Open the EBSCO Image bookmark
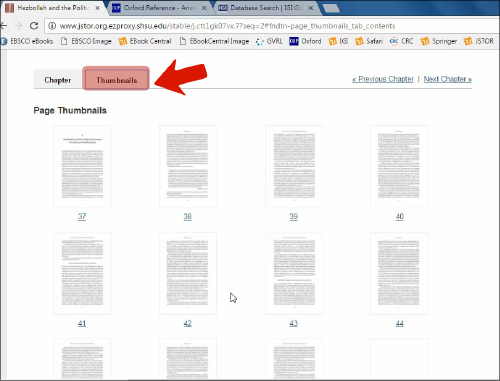 (x=87, y=41)
